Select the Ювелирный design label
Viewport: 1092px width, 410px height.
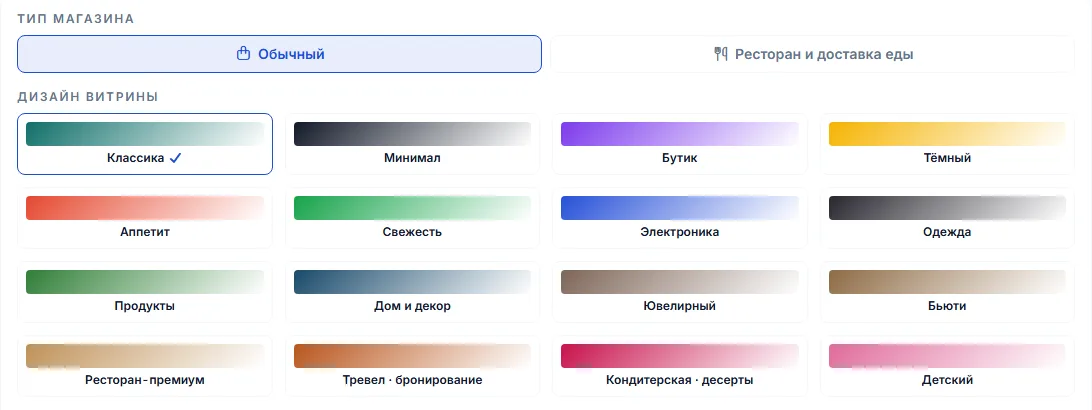click(680, 306)
